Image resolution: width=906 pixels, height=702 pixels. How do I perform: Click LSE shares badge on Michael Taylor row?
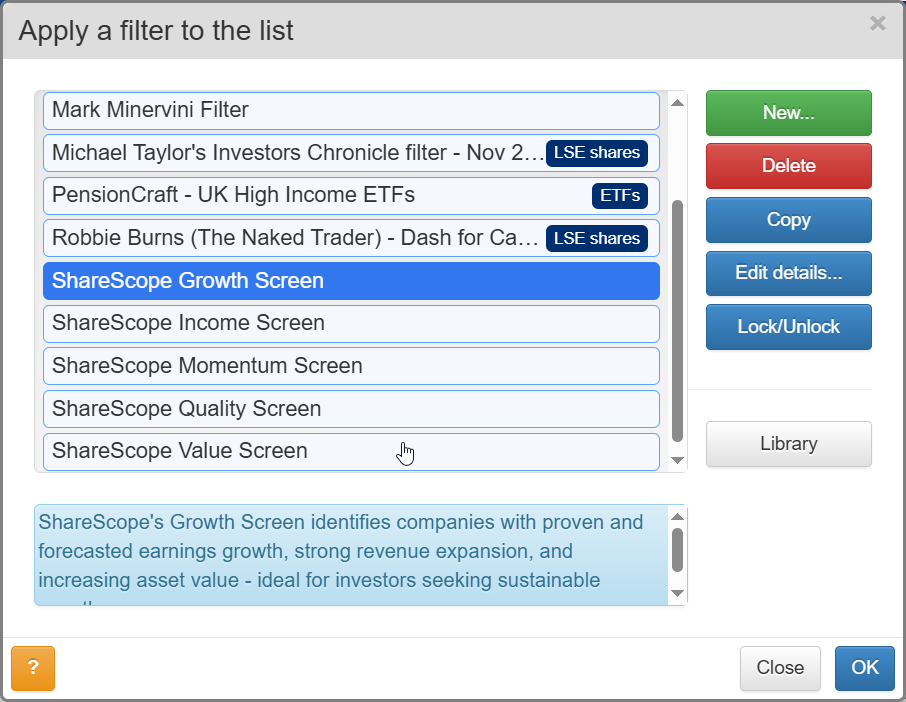point(597,153)
